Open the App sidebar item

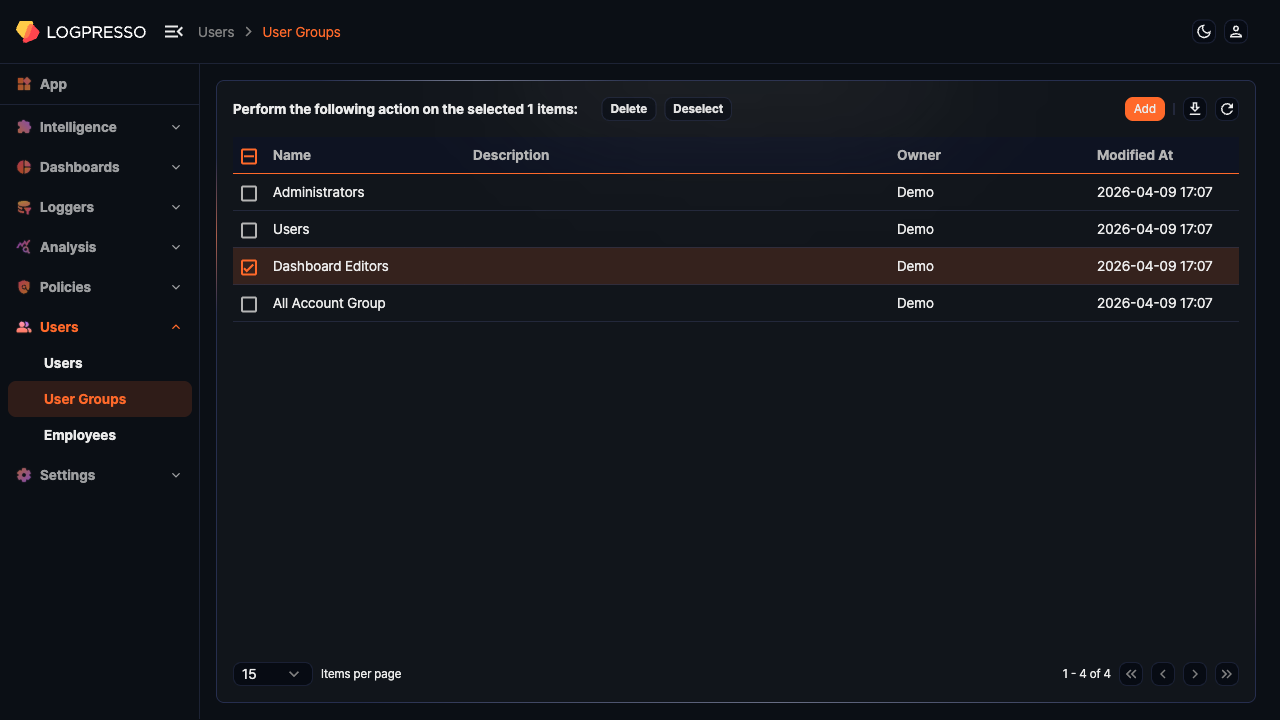pos(53,85)
